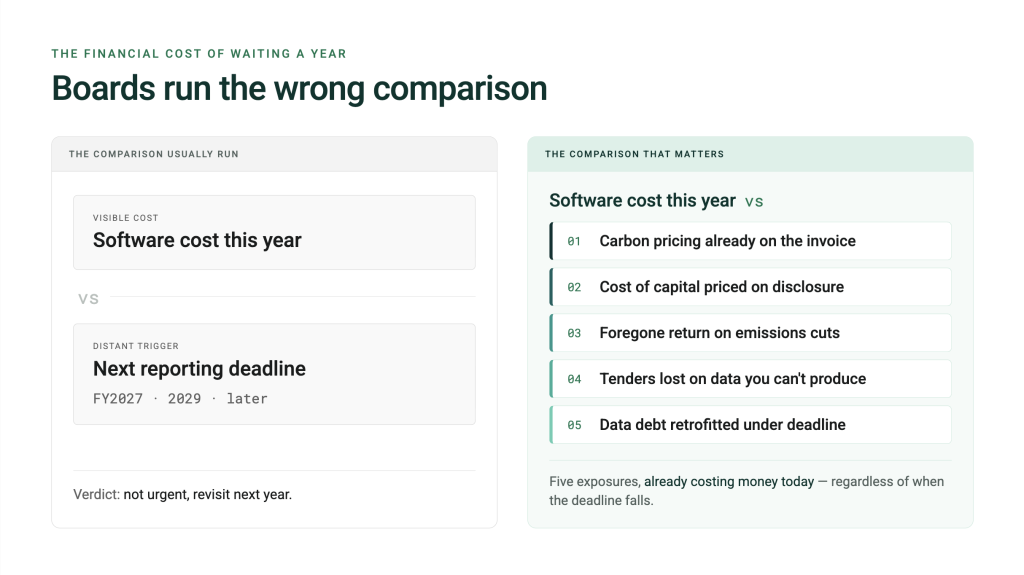Select 'Foregone return on emissions cuts' row
The image size is (1024, 575).
coord(750,333)
